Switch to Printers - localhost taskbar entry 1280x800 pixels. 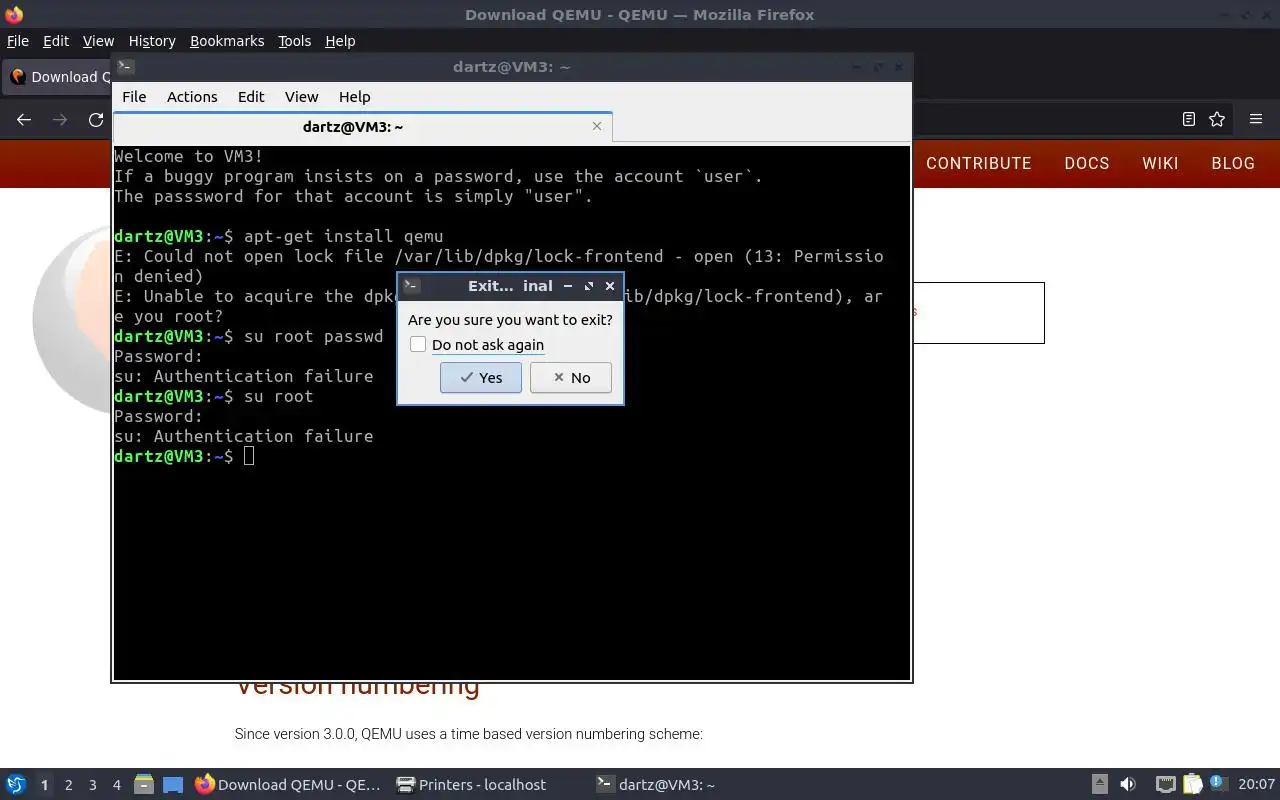pyautogui.click(x=489, y=785)
